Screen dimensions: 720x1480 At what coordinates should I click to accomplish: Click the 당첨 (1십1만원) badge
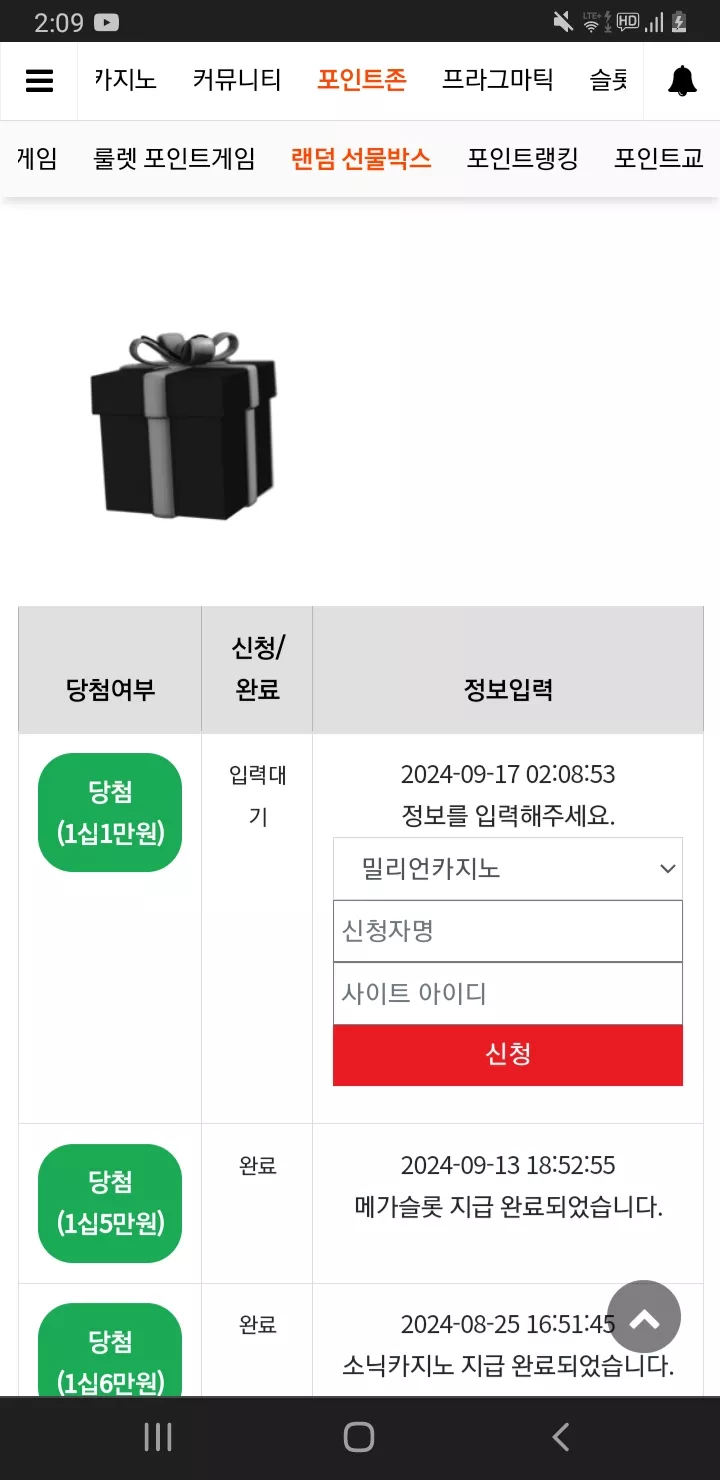110,812
